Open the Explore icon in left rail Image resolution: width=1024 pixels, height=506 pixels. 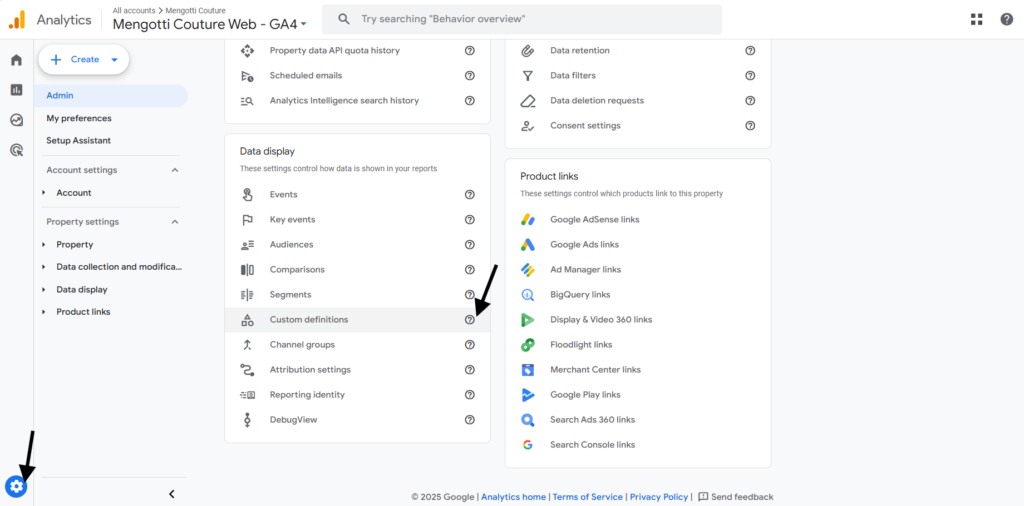coord(16,120)
